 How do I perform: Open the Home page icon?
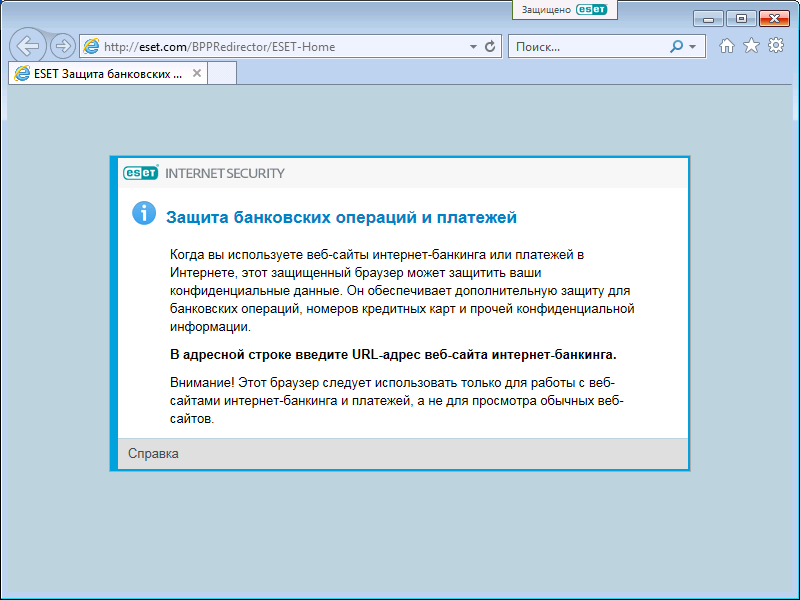click(x=727, y=46)
